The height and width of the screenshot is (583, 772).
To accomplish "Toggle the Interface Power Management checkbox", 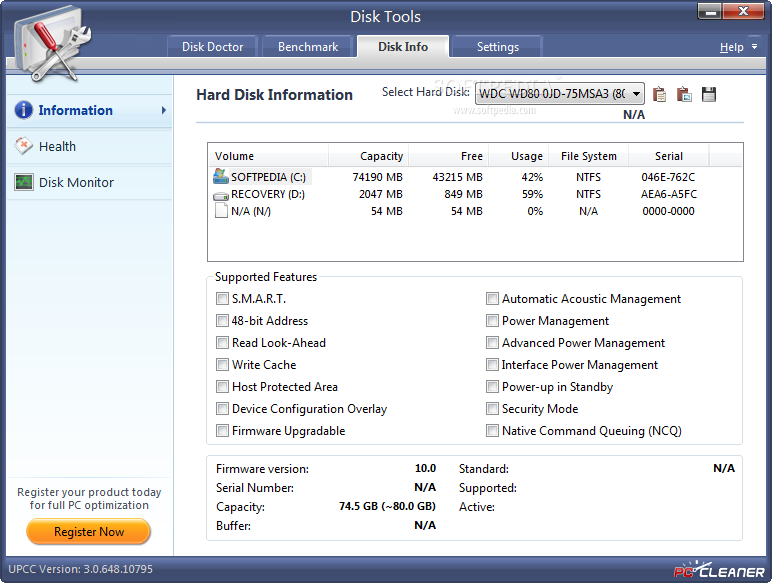I will coord(492,364).
